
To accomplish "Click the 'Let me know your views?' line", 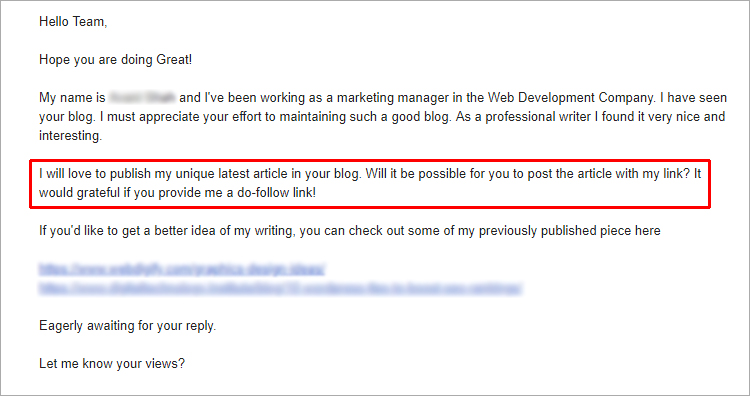I will click(112, 363).
